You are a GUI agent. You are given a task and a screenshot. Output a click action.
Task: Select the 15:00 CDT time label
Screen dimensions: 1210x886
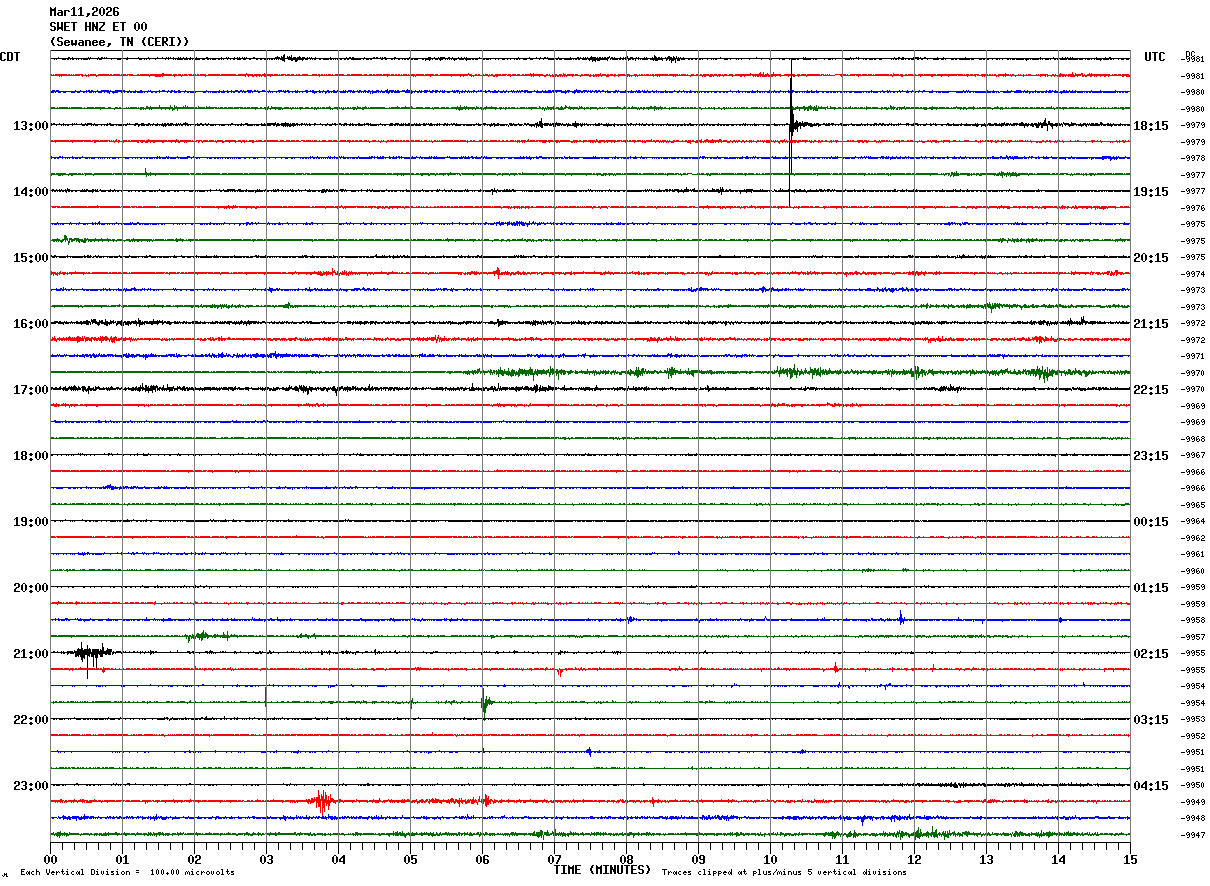click(x=30, y=258)
